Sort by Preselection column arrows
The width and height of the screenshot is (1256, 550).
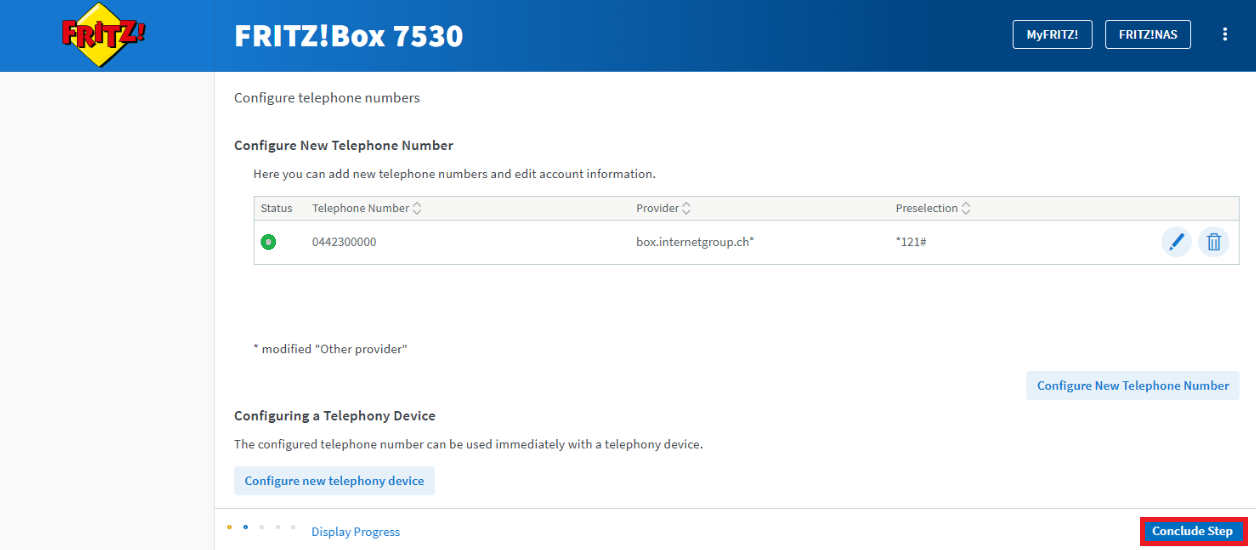pos(966,209)
